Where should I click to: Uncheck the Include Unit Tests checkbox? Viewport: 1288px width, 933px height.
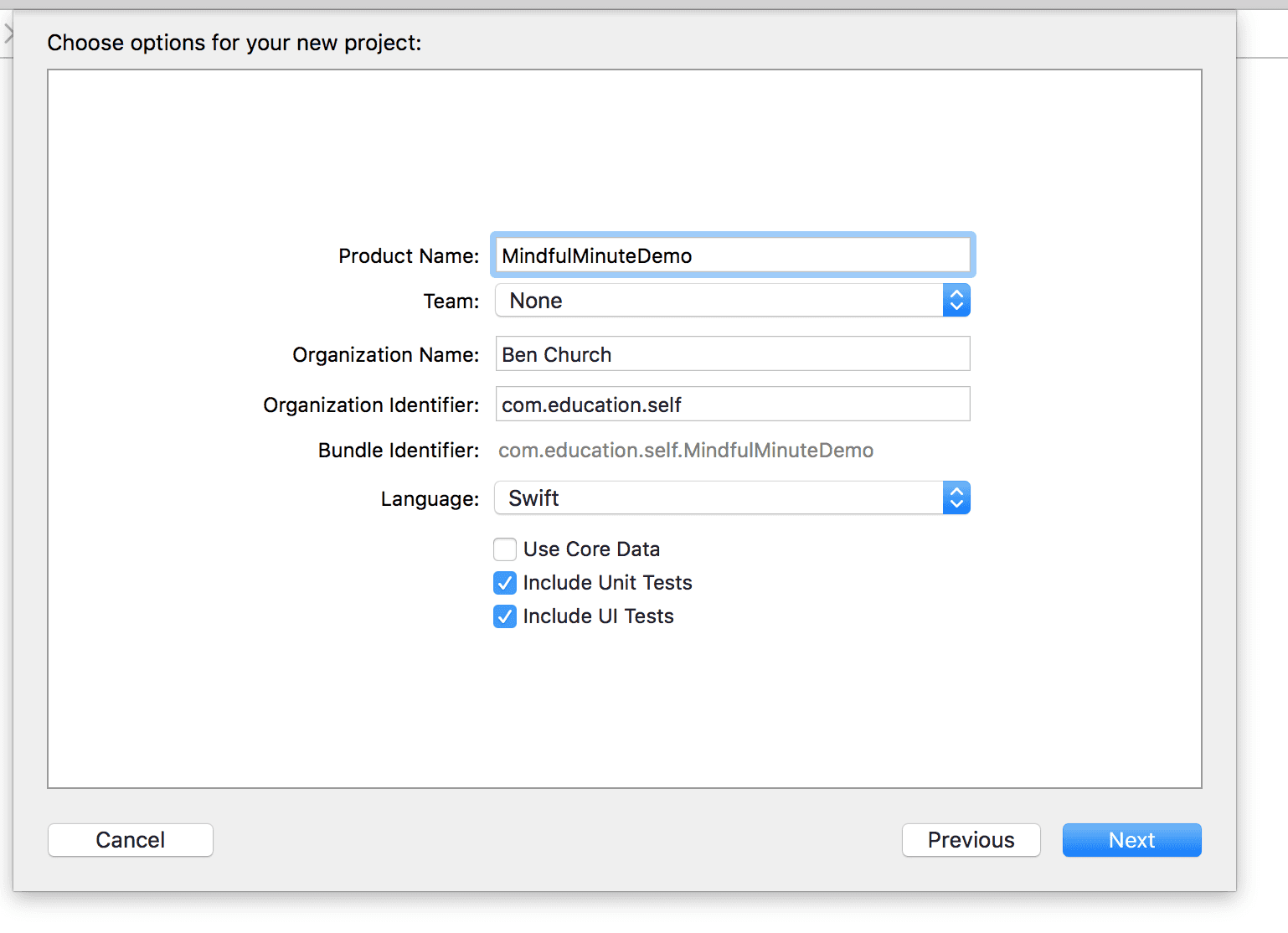[505, 583]
